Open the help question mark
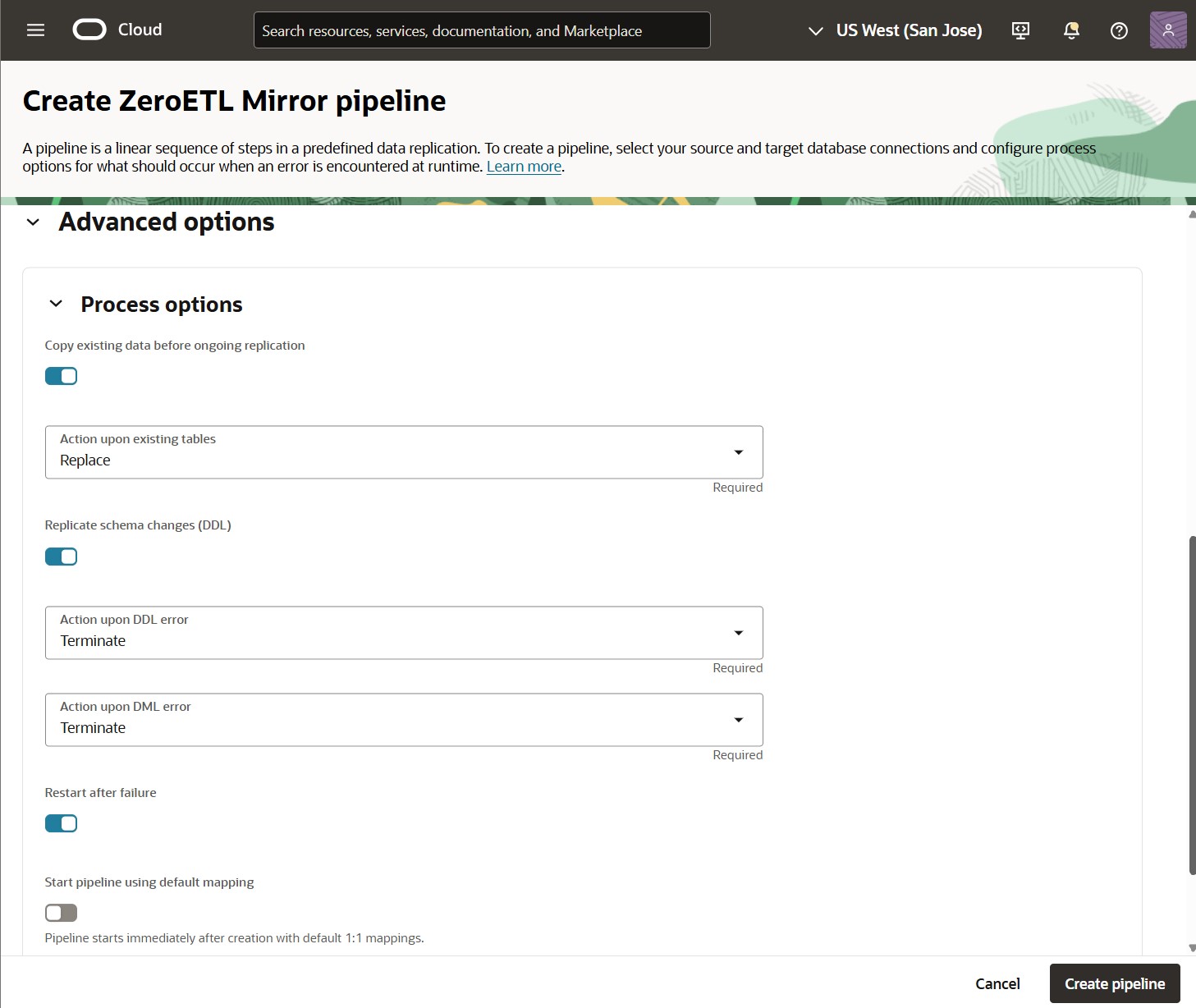The image size is (1196, 1008). [x=1118, y=31]
